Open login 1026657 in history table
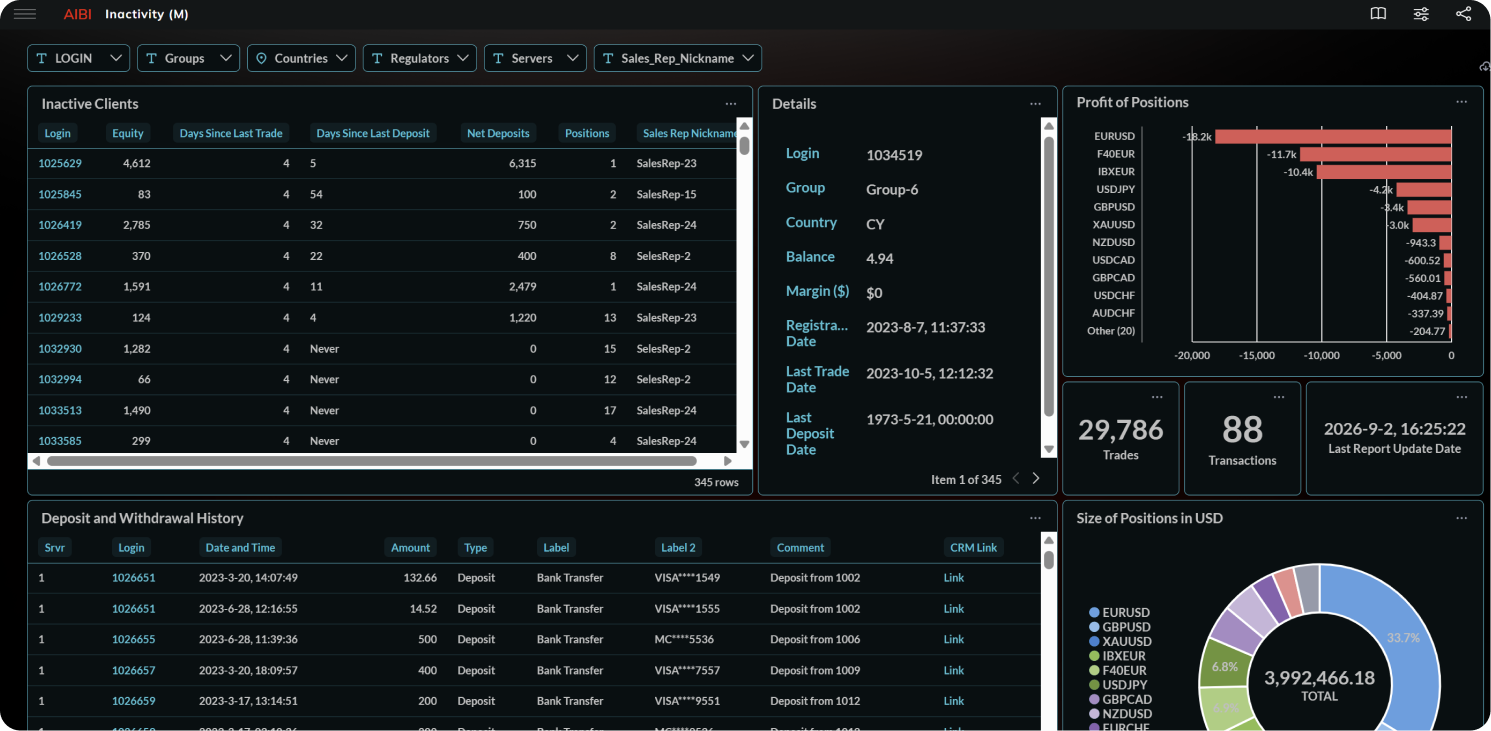Viewport: 1491px width, 731px height. (x=134, y=670)
